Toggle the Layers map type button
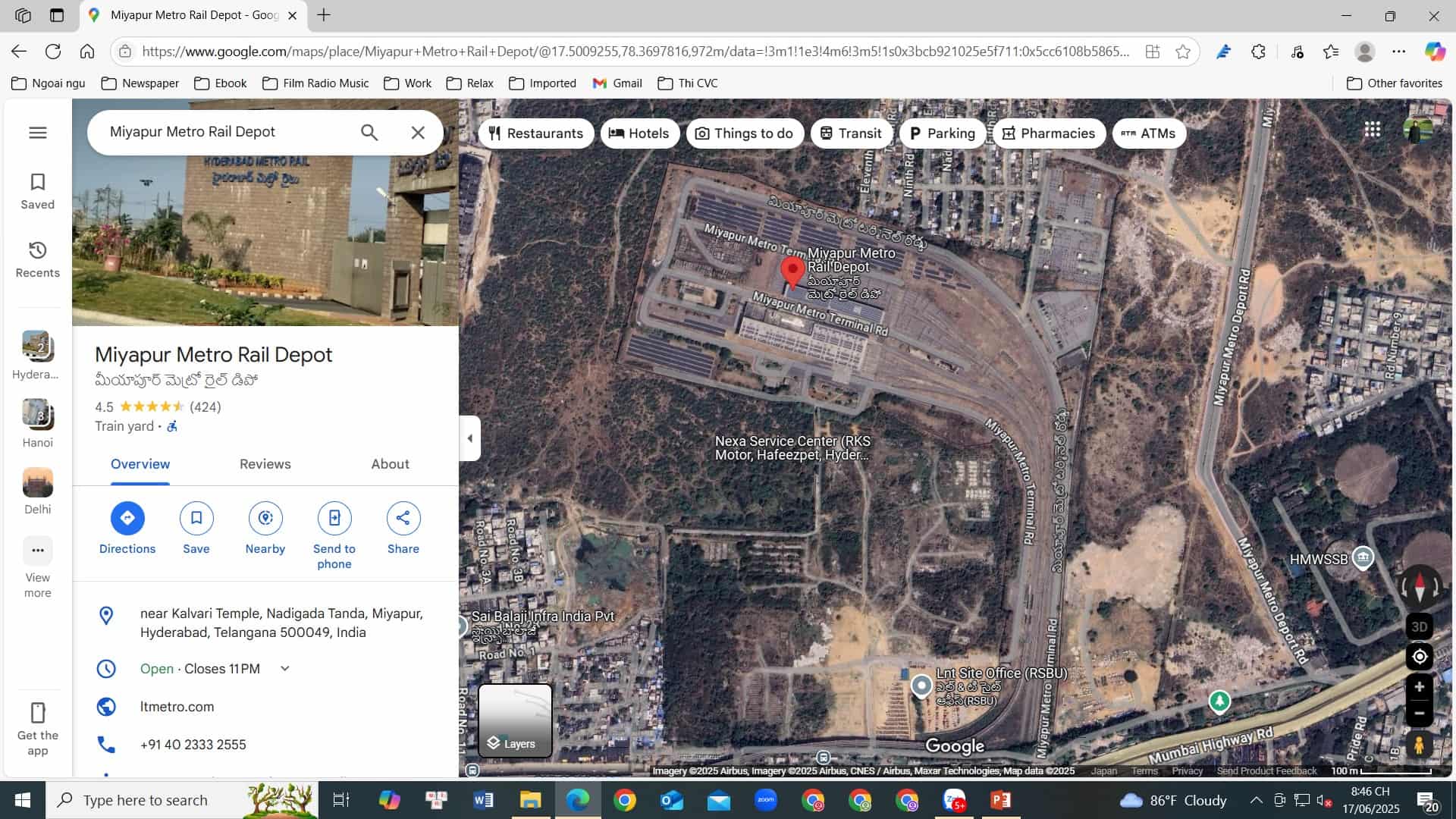This screenshot has width=1456, height=819. 515,720
